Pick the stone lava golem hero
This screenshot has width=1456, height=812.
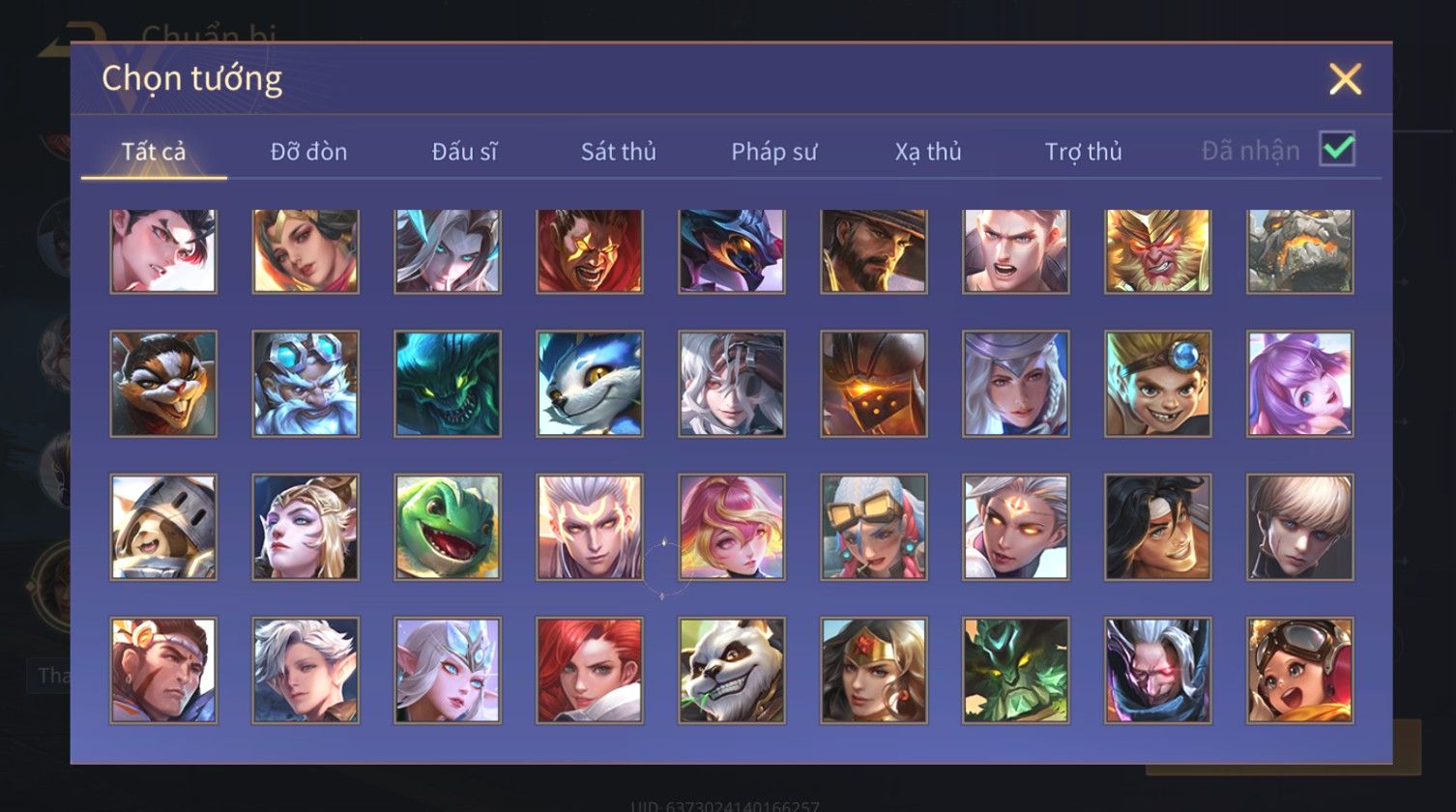[1300, 251]
